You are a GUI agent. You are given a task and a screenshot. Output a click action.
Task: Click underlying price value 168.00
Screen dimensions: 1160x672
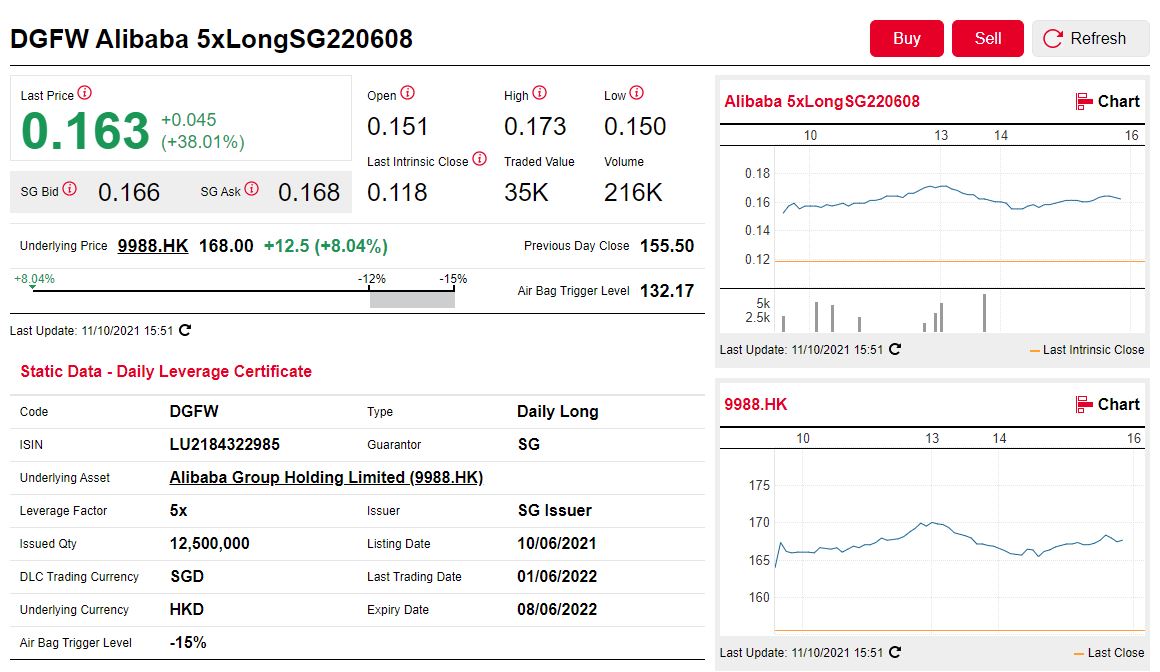226,246
